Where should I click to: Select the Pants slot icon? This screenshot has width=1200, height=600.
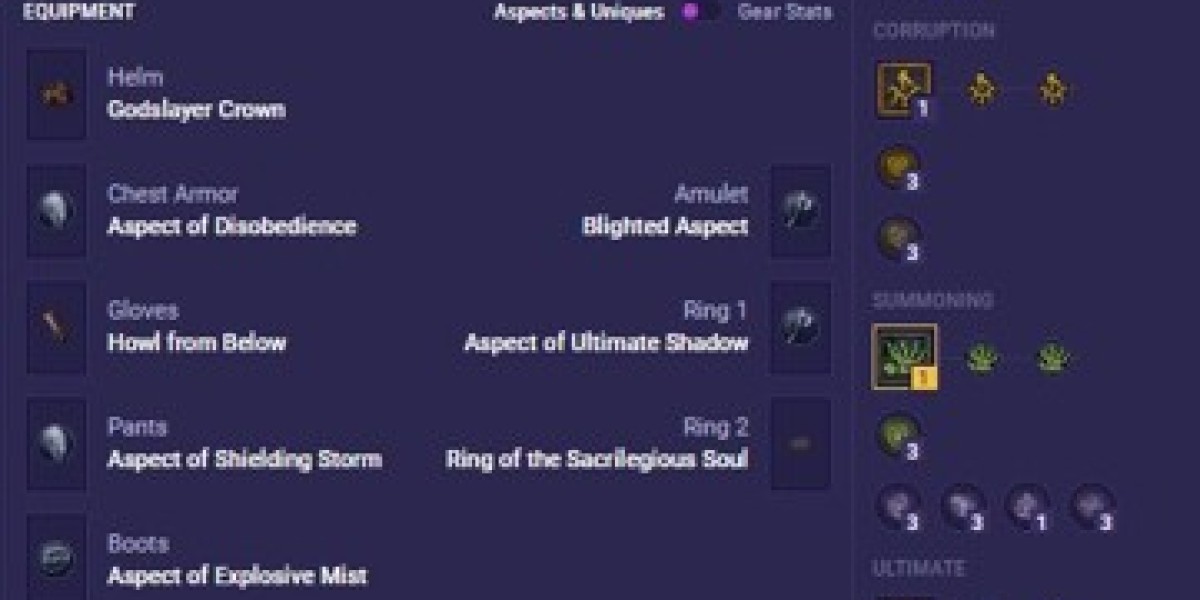point(56,444)
